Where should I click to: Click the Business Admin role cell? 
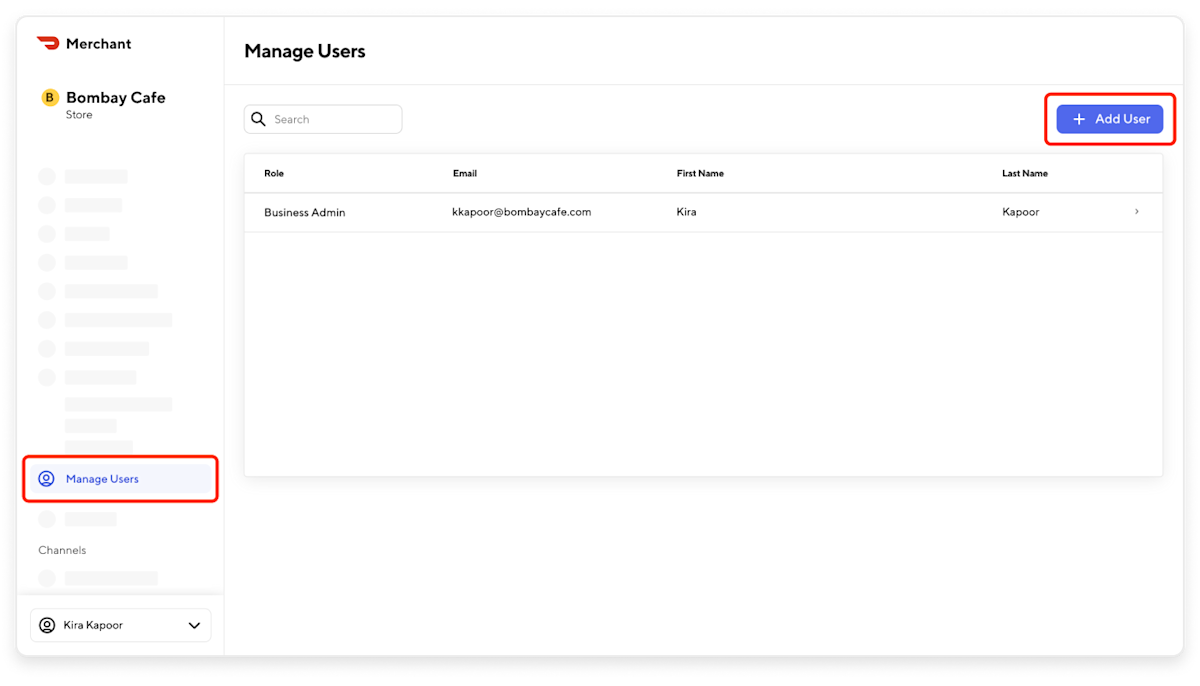pyautogui.click(x=305, y=211)
